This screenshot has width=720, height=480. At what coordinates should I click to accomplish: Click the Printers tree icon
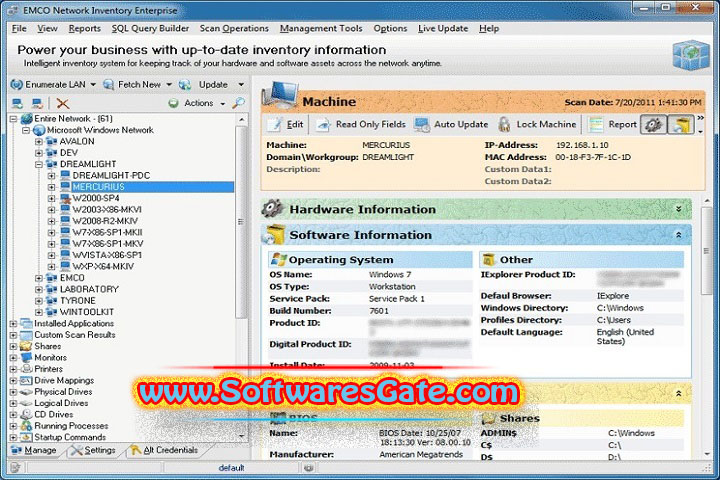tap(26, 369)
